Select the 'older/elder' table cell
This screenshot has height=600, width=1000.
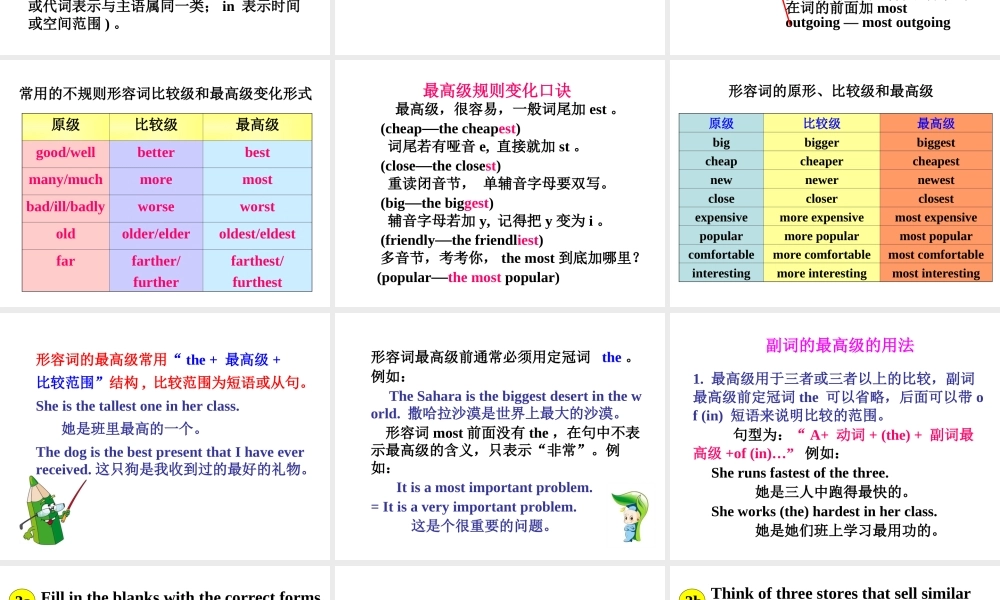156,235
